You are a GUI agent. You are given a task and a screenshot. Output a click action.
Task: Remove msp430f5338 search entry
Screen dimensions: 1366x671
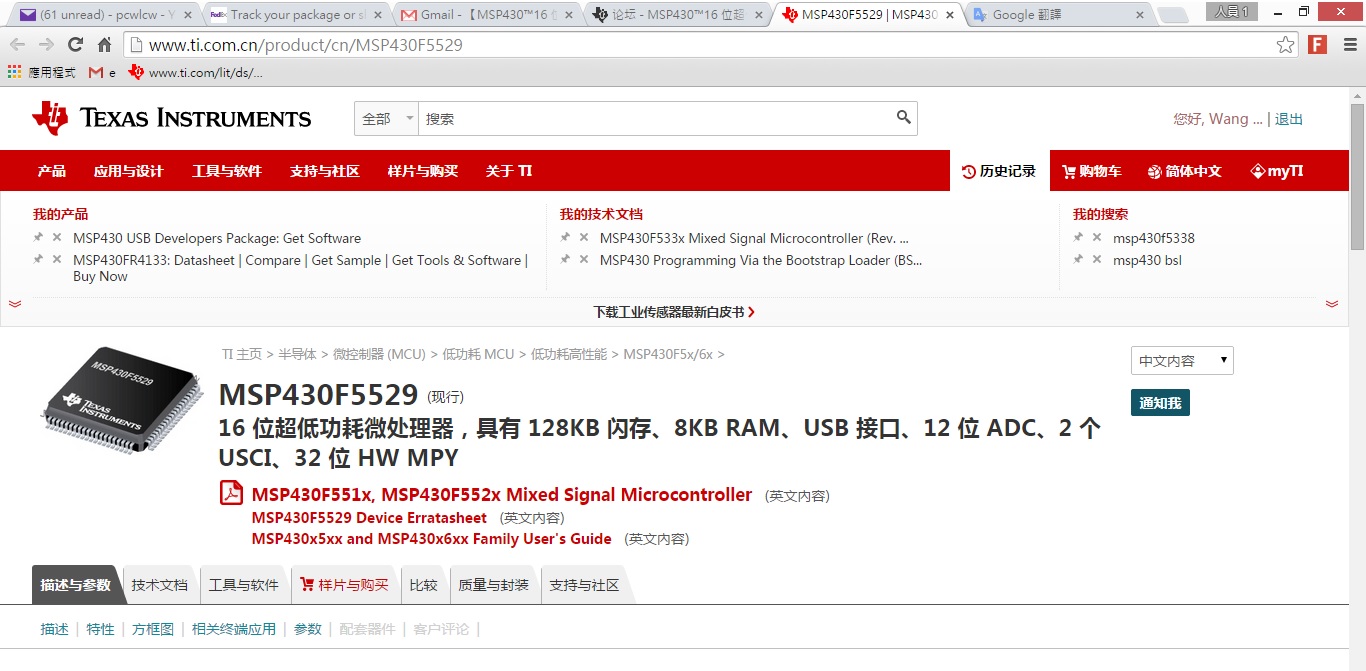[1097, 238]
